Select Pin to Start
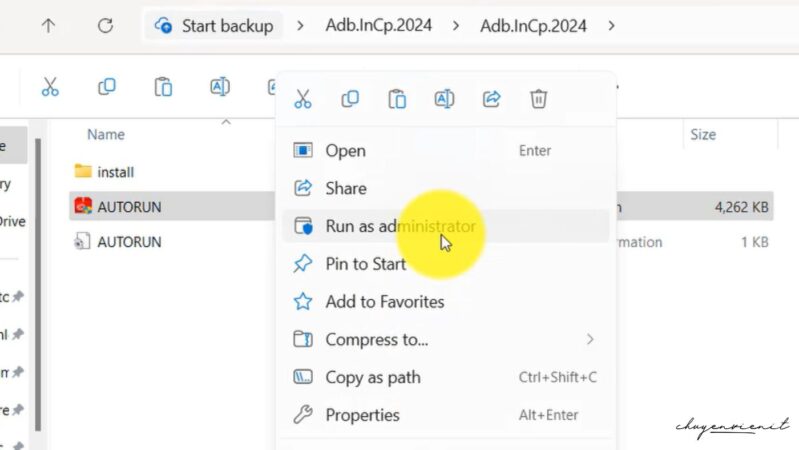 (445, 264)
